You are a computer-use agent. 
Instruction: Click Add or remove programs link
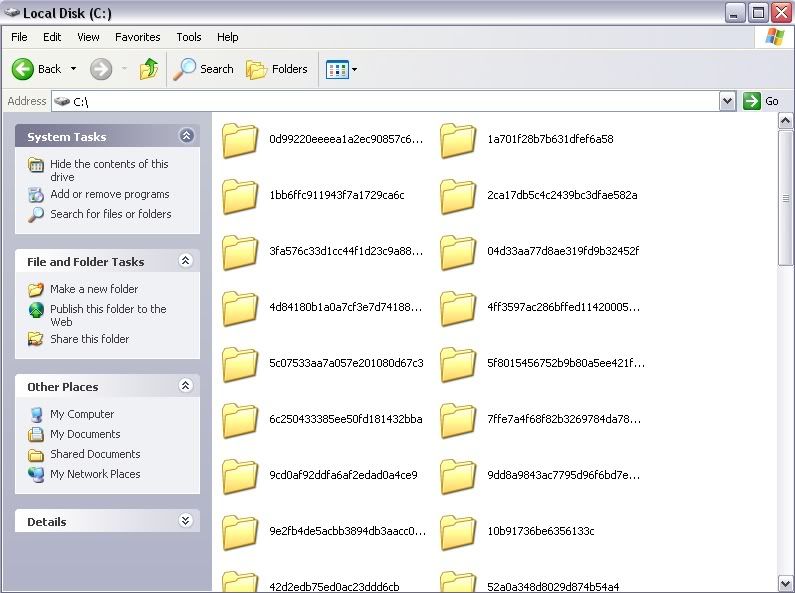pos(110,194)
